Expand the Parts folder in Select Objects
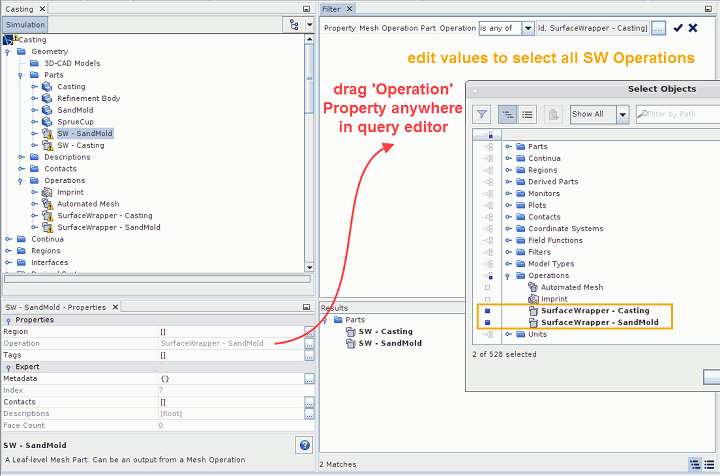Screen dimensions: 720x476 click(x=508, y=146)
